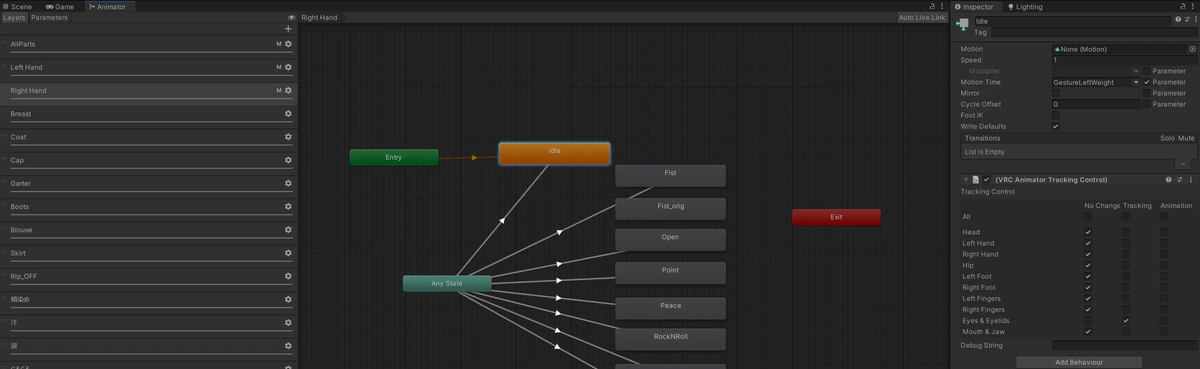
Task: Toggle the eye visibility icon in Animator panel
Action: coord(291,18)
